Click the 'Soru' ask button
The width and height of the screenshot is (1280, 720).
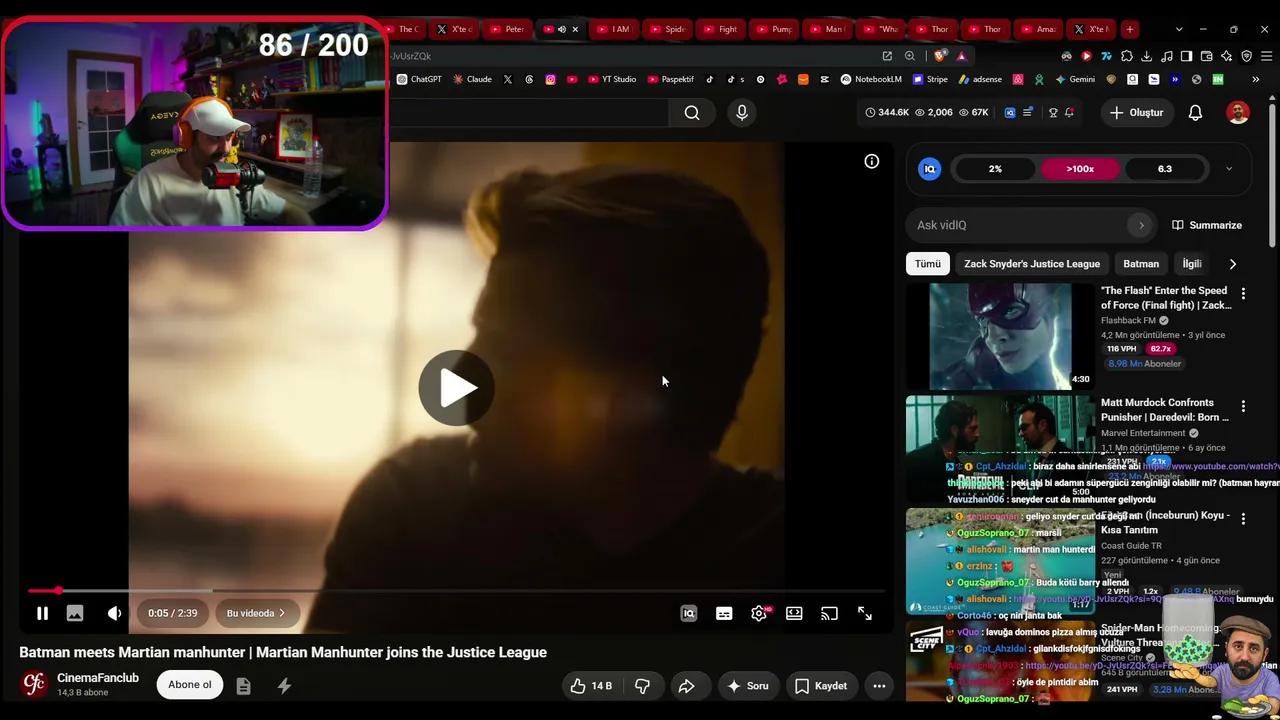tap(747, 686)
